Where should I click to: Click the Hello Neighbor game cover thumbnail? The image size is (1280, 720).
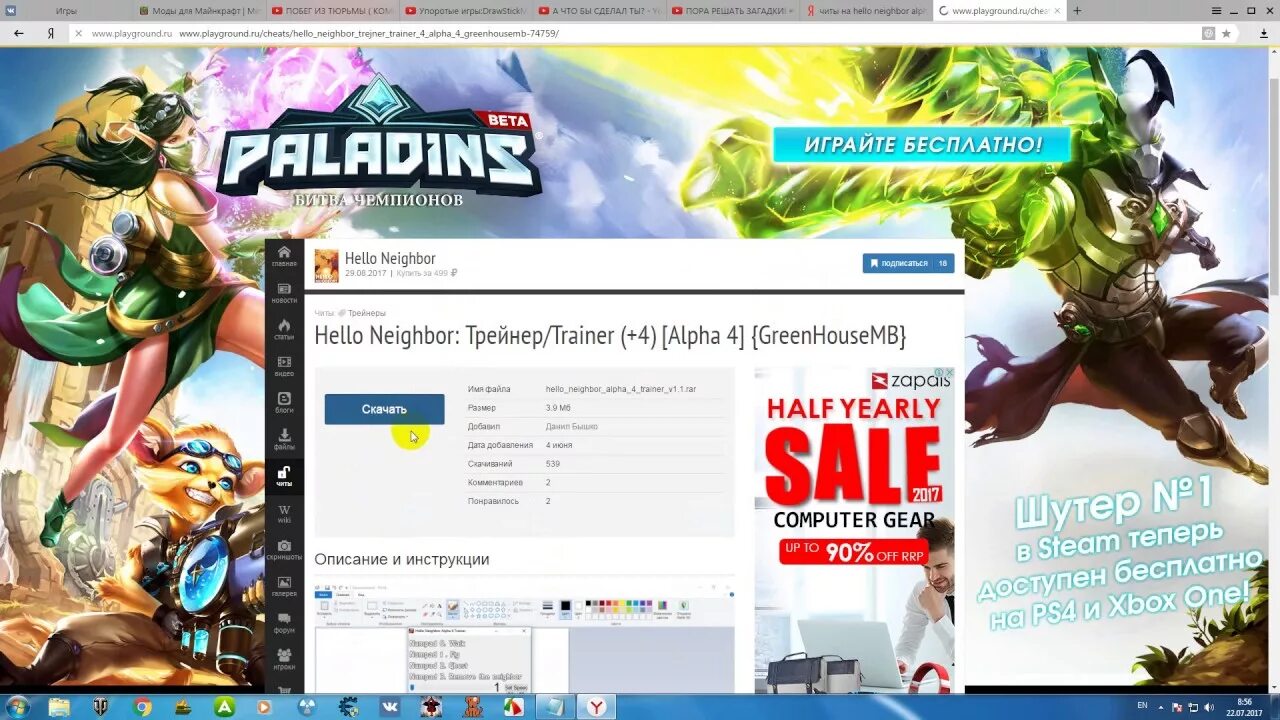coord(327,266)
